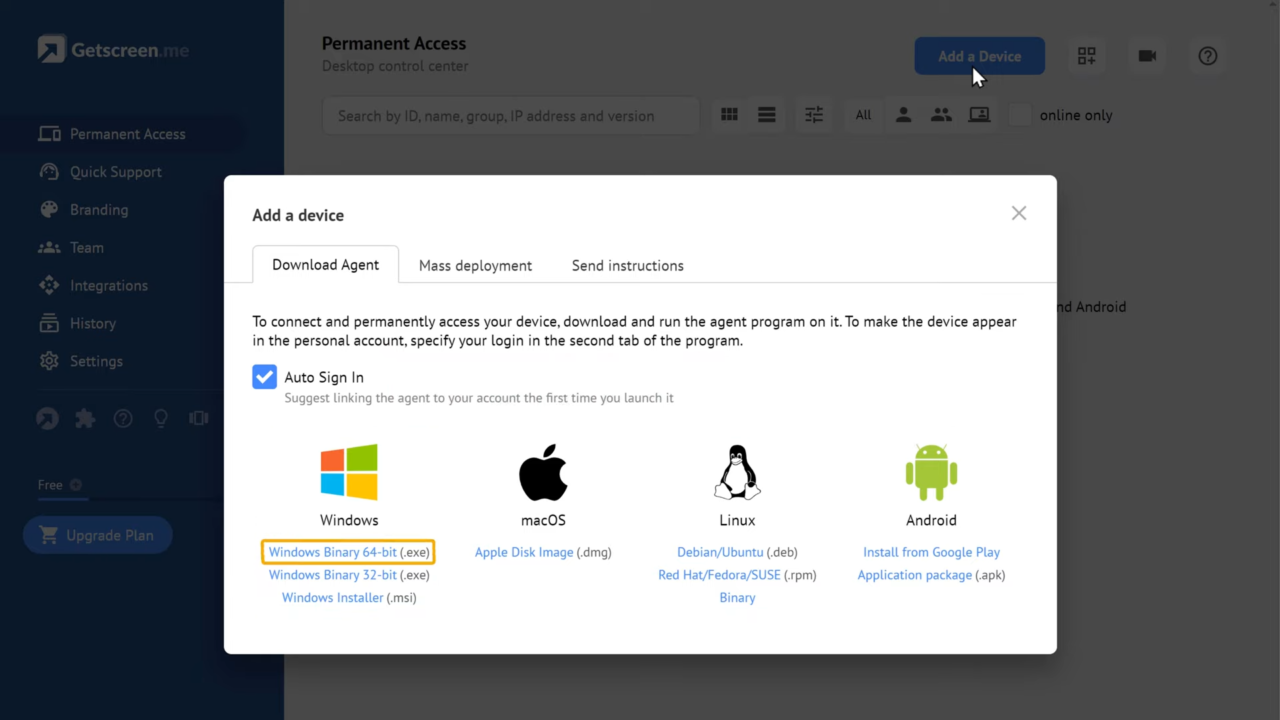Download Windows Installer msi
This screenshot has height=720, width=1280.
[x=349, y=598]
